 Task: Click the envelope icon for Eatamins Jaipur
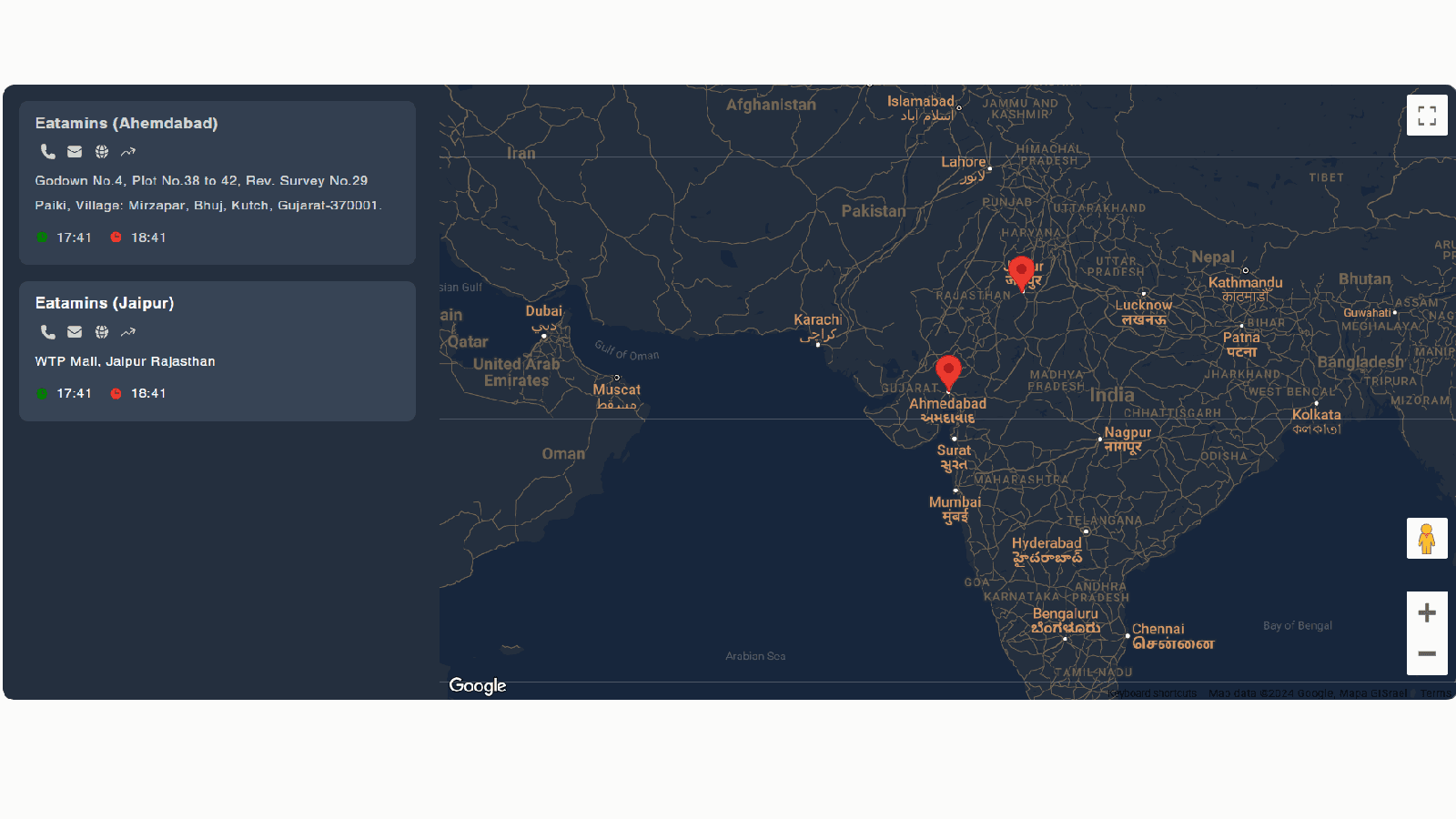75,332
